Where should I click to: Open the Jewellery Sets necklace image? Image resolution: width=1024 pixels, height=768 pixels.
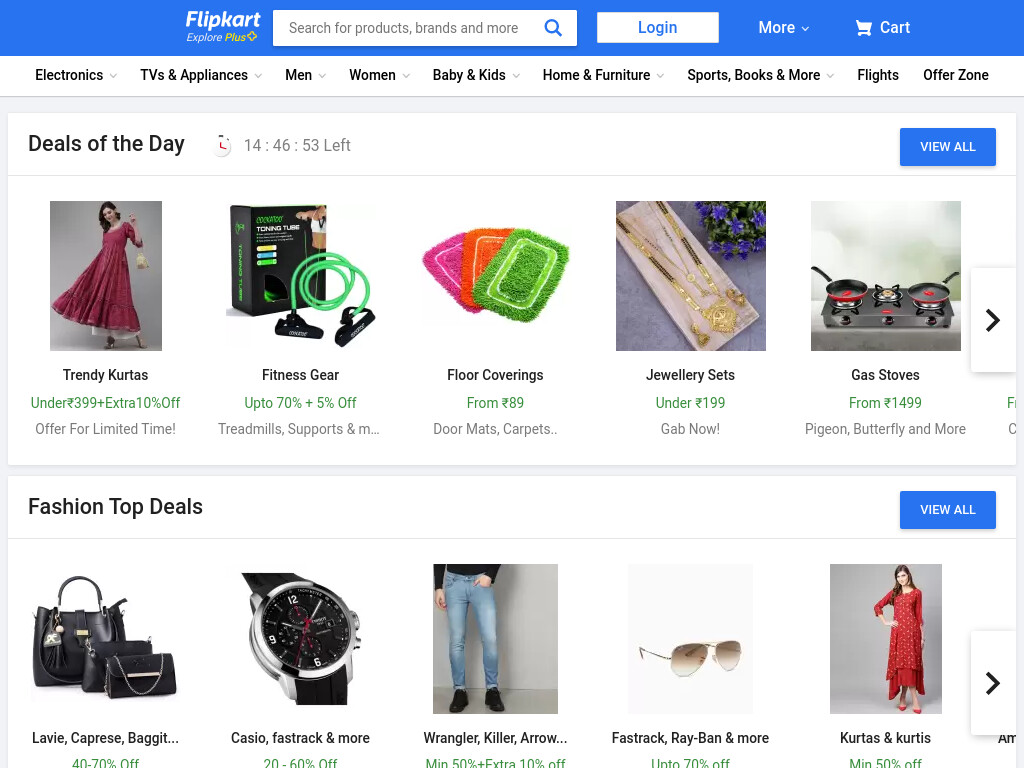point(690,276)
